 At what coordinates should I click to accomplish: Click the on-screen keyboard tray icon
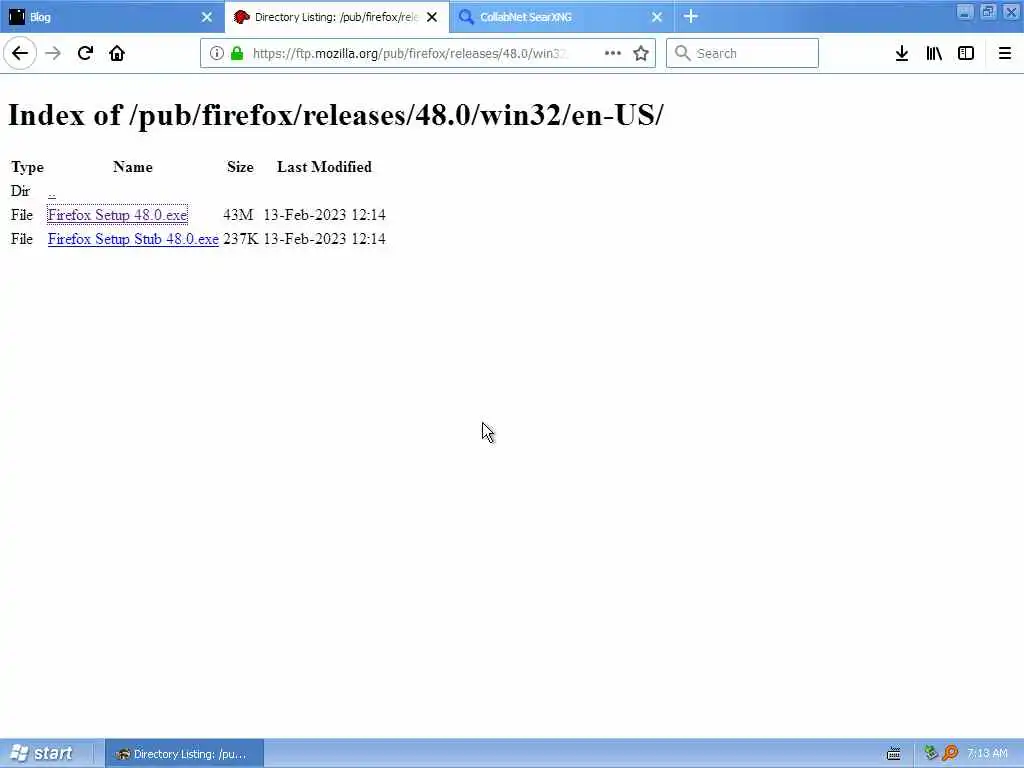pos(893,754)
